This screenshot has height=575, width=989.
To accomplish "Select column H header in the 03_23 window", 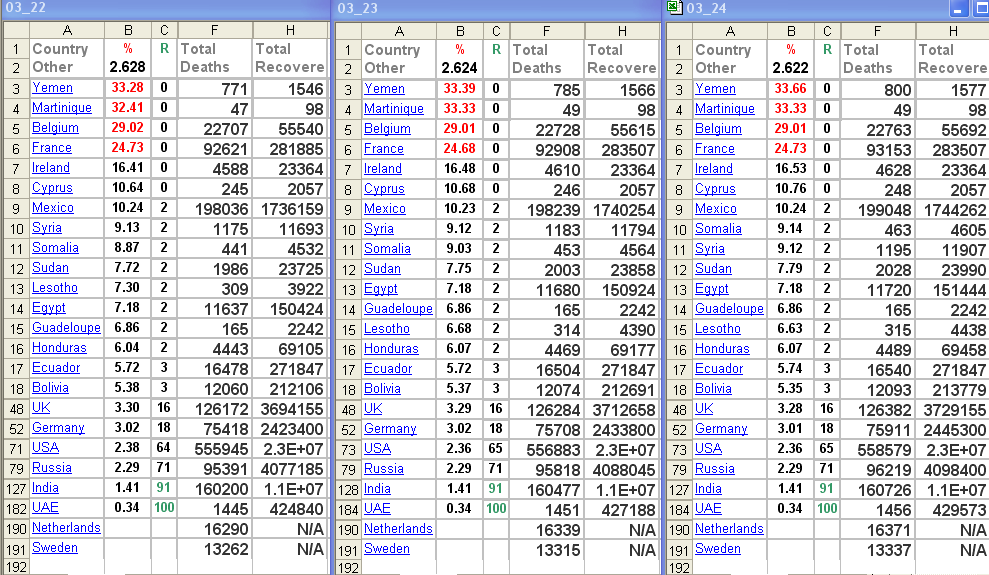I will click(623, 31).
